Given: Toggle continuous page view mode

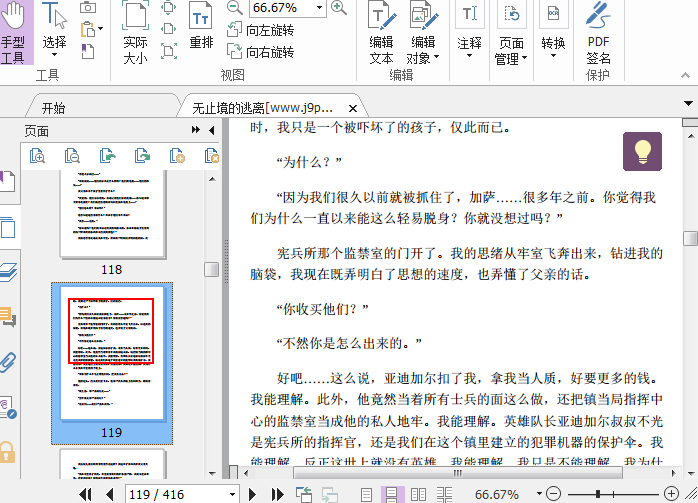Looking at the screenshot, I should coord(392,495).
